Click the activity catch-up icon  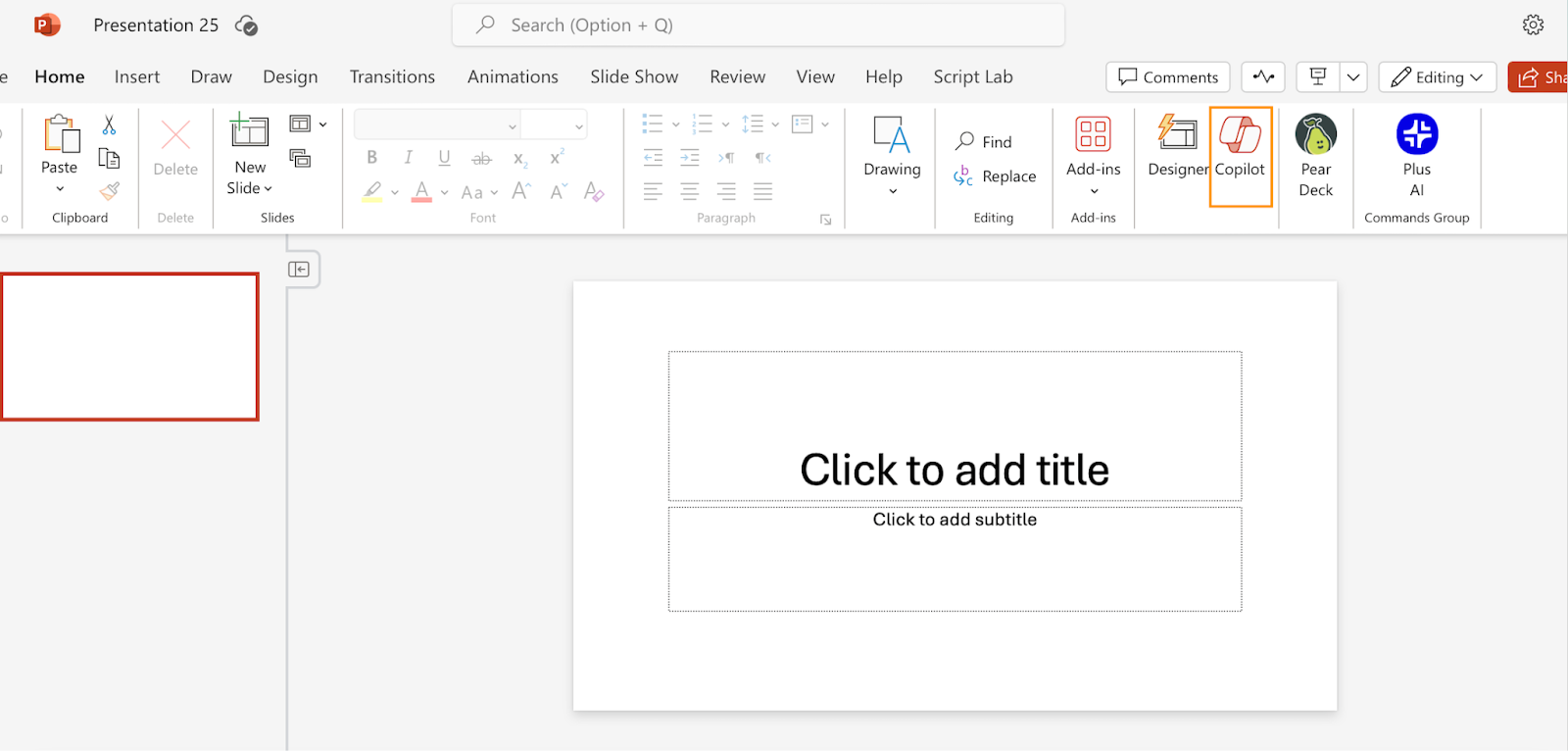click(1263, 76)
